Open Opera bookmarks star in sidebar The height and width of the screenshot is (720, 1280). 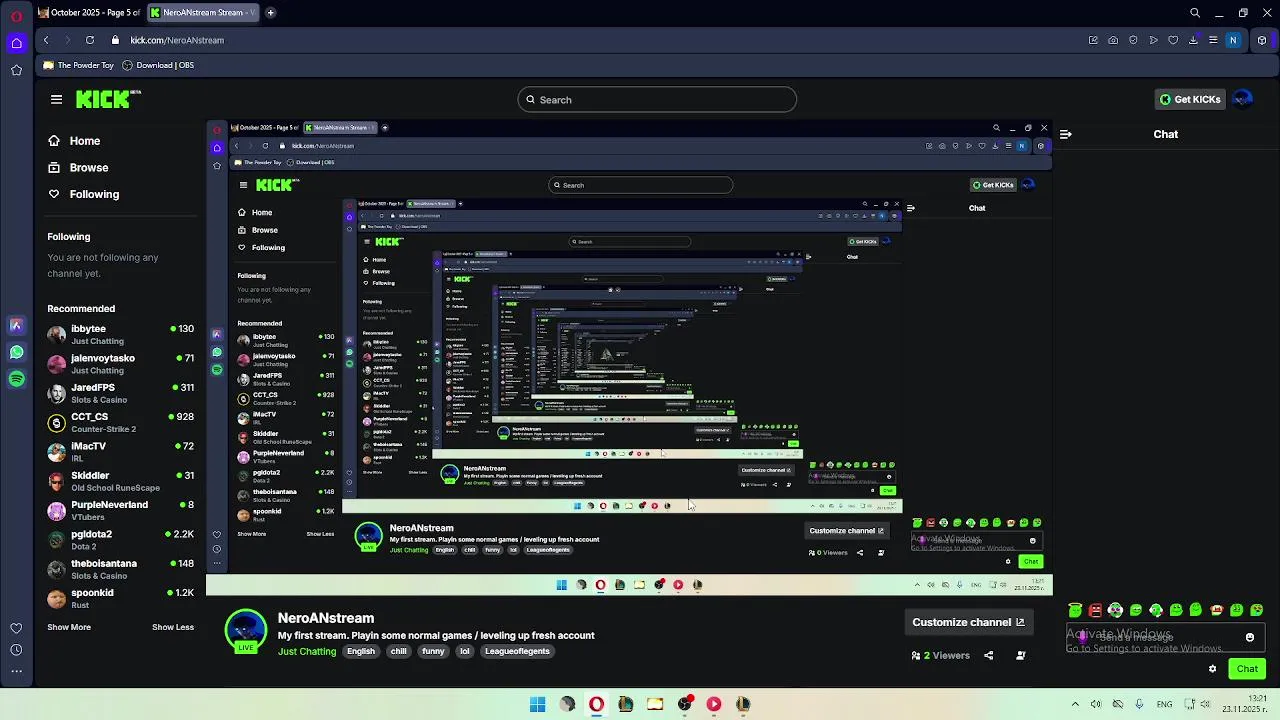click(16, 70)
